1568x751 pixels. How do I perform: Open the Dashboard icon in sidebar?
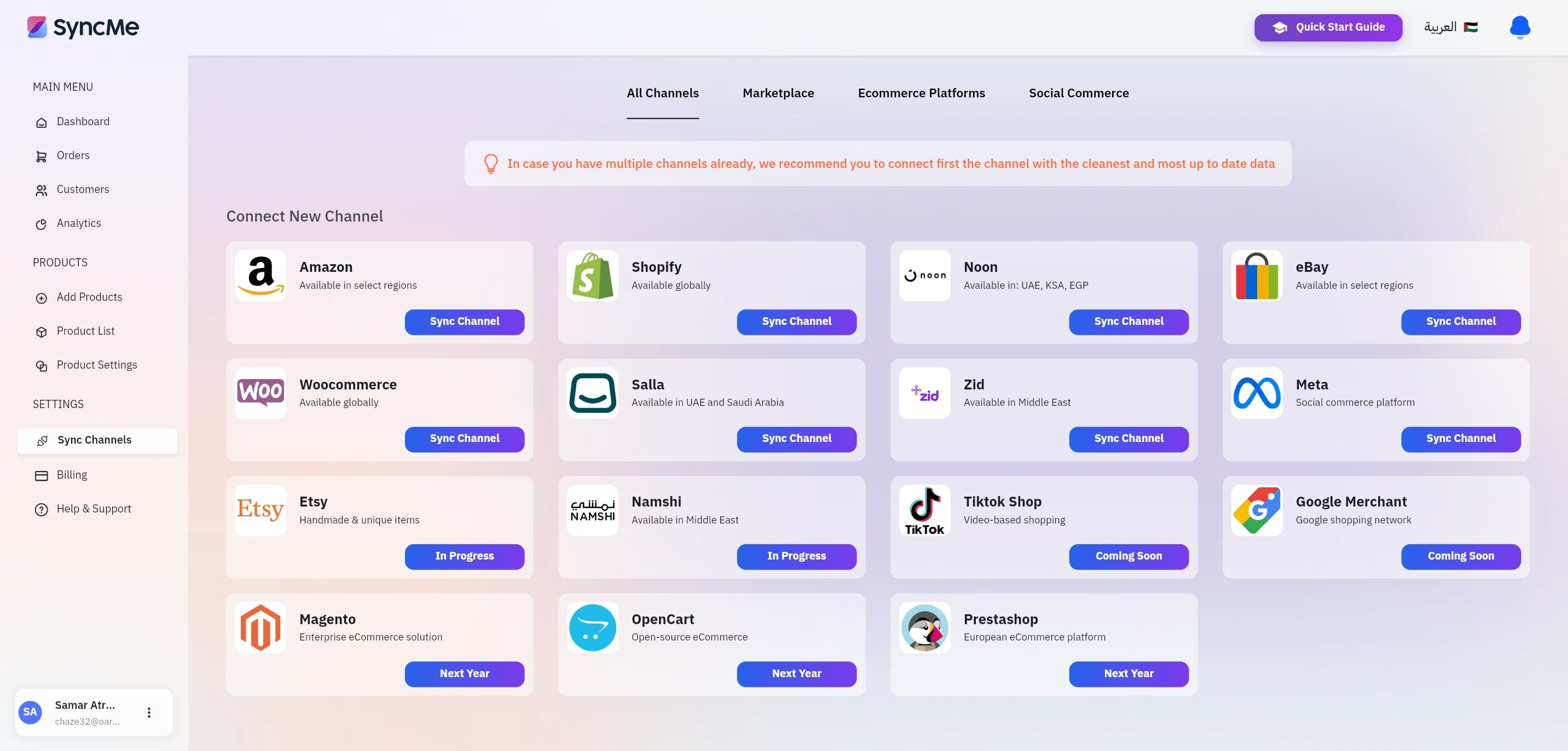coord(42,122)
